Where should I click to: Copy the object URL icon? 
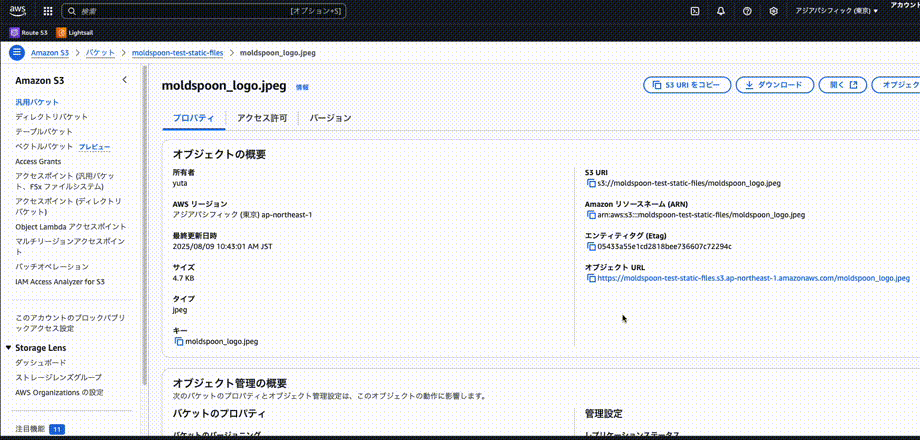[x=591, y=278]
